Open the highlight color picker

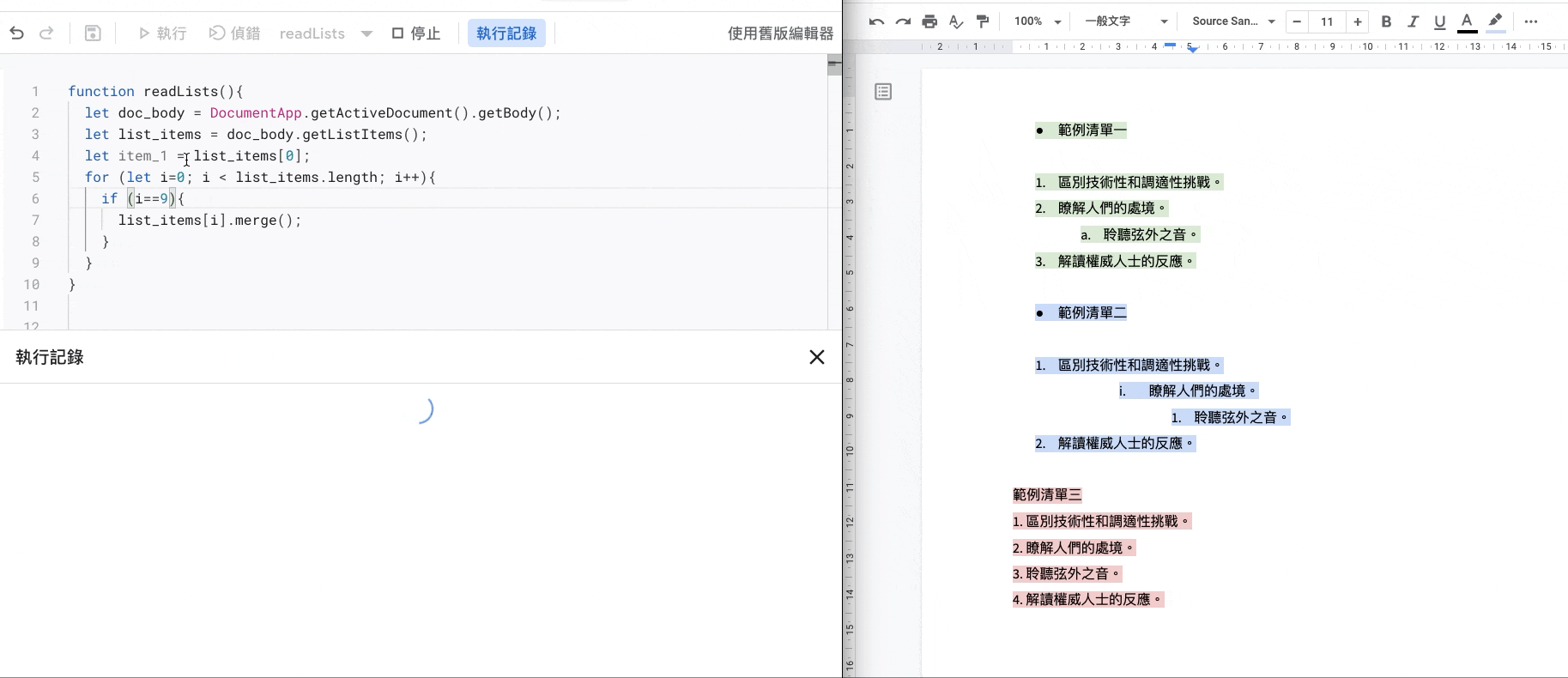click(1496, 21)
